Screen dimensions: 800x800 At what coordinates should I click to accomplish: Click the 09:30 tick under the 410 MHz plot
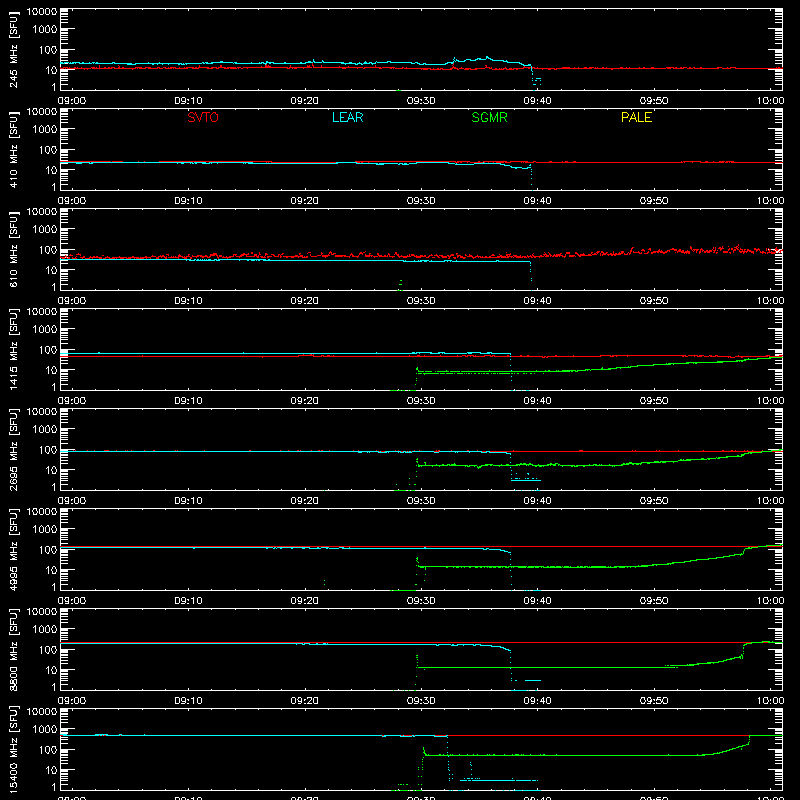click(421, 201)
